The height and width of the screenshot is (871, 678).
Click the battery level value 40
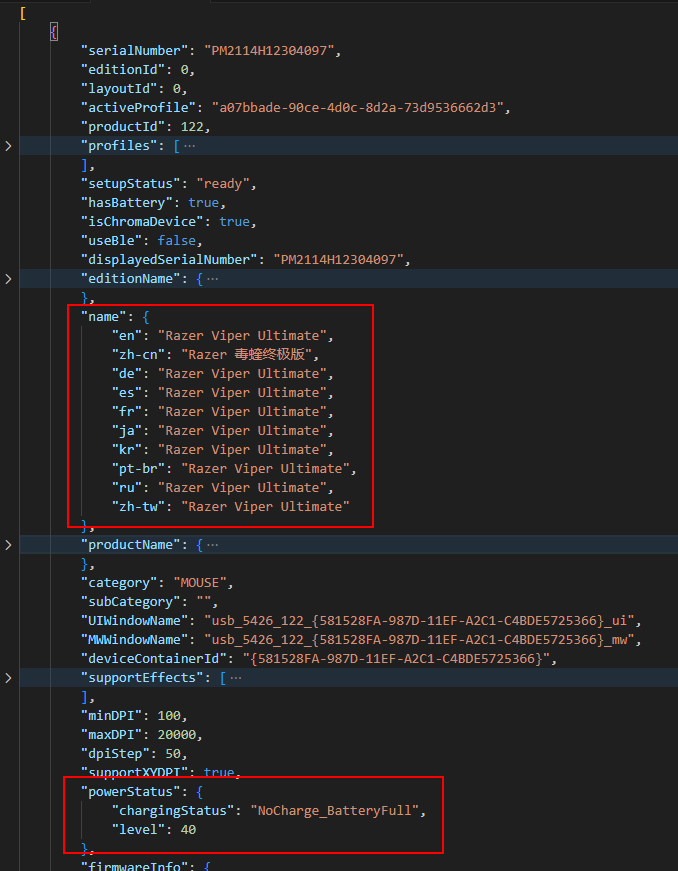[188, 830]
